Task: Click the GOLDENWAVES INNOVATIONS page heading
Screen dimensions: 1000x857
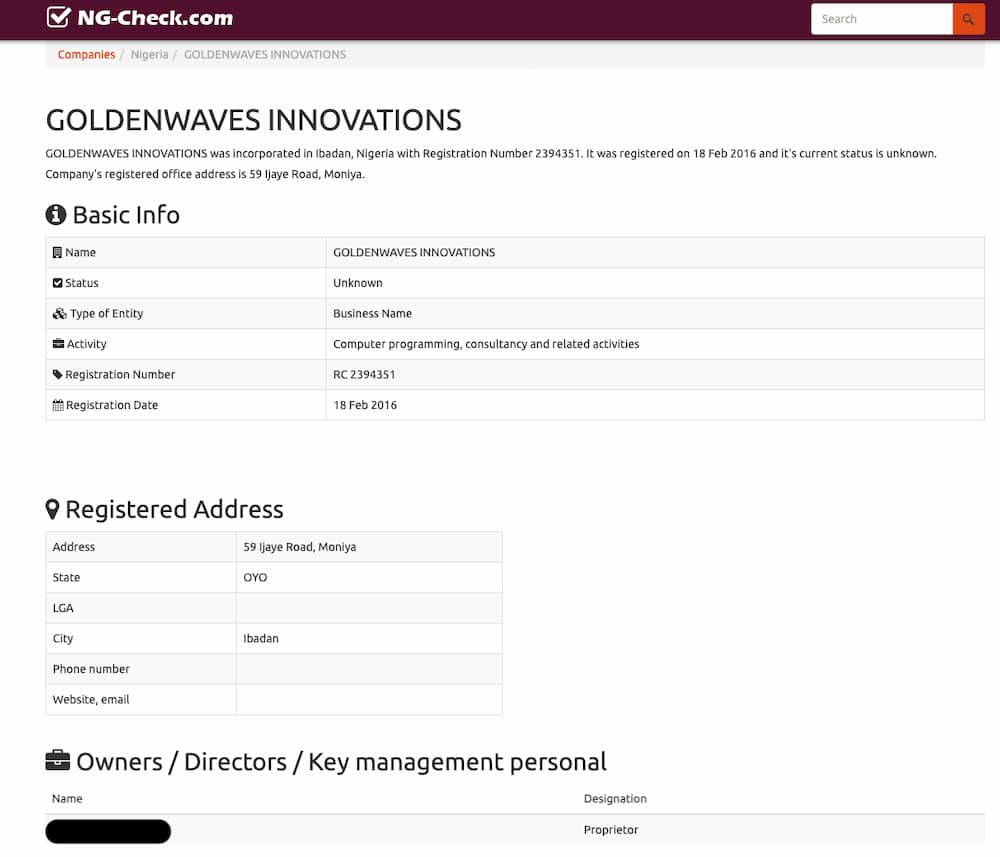Action: [x=253, y=119]
